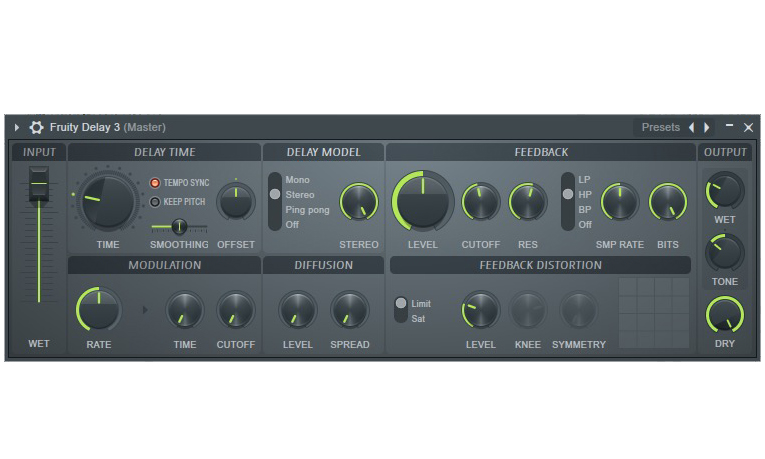Click the 'FEEDBACK' section header
The image size is (765, 459).
click(x=541, y=152)
